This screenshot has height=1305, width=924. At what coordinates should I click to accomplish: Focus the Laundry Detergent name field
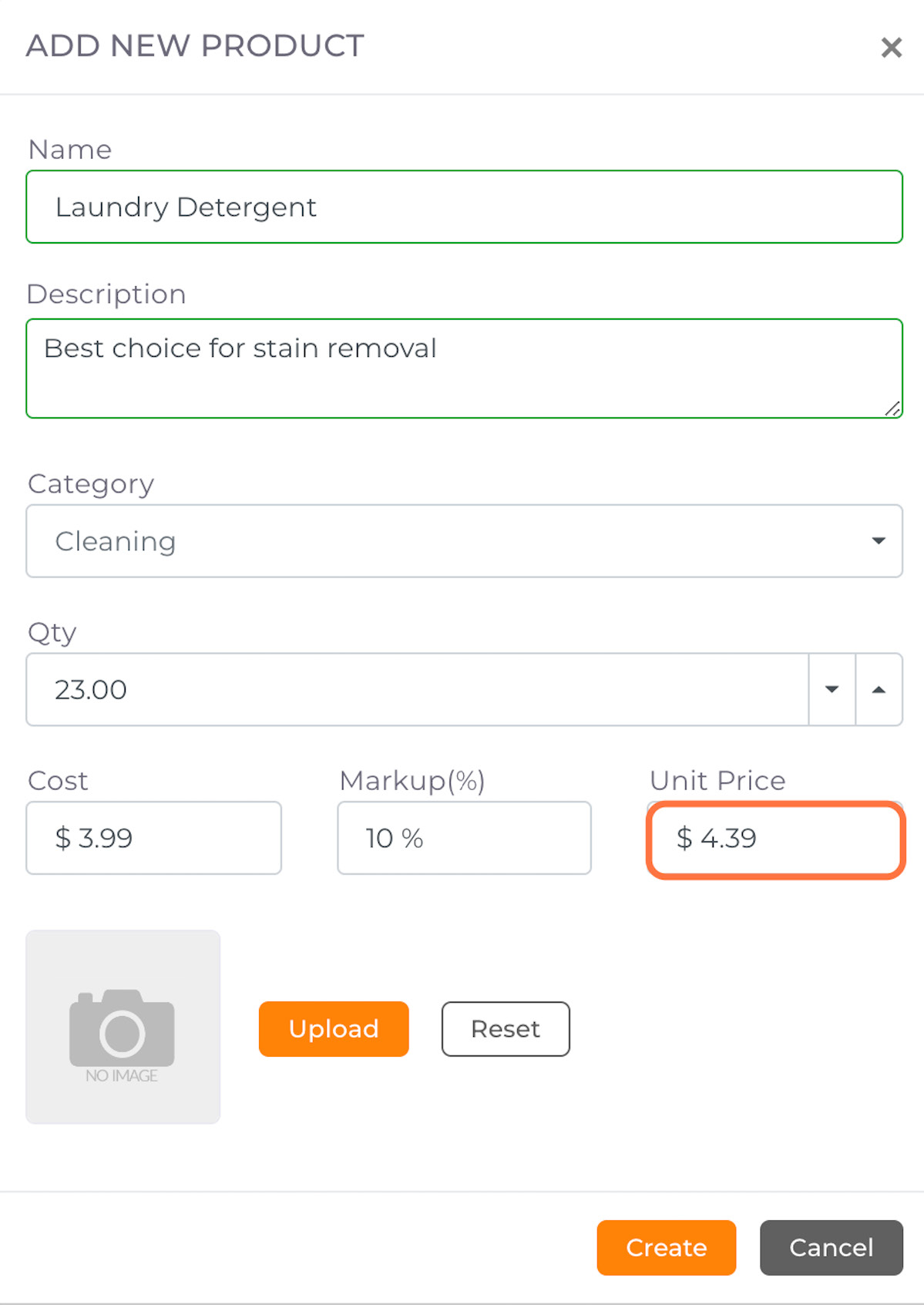click(x=464, y=207)
